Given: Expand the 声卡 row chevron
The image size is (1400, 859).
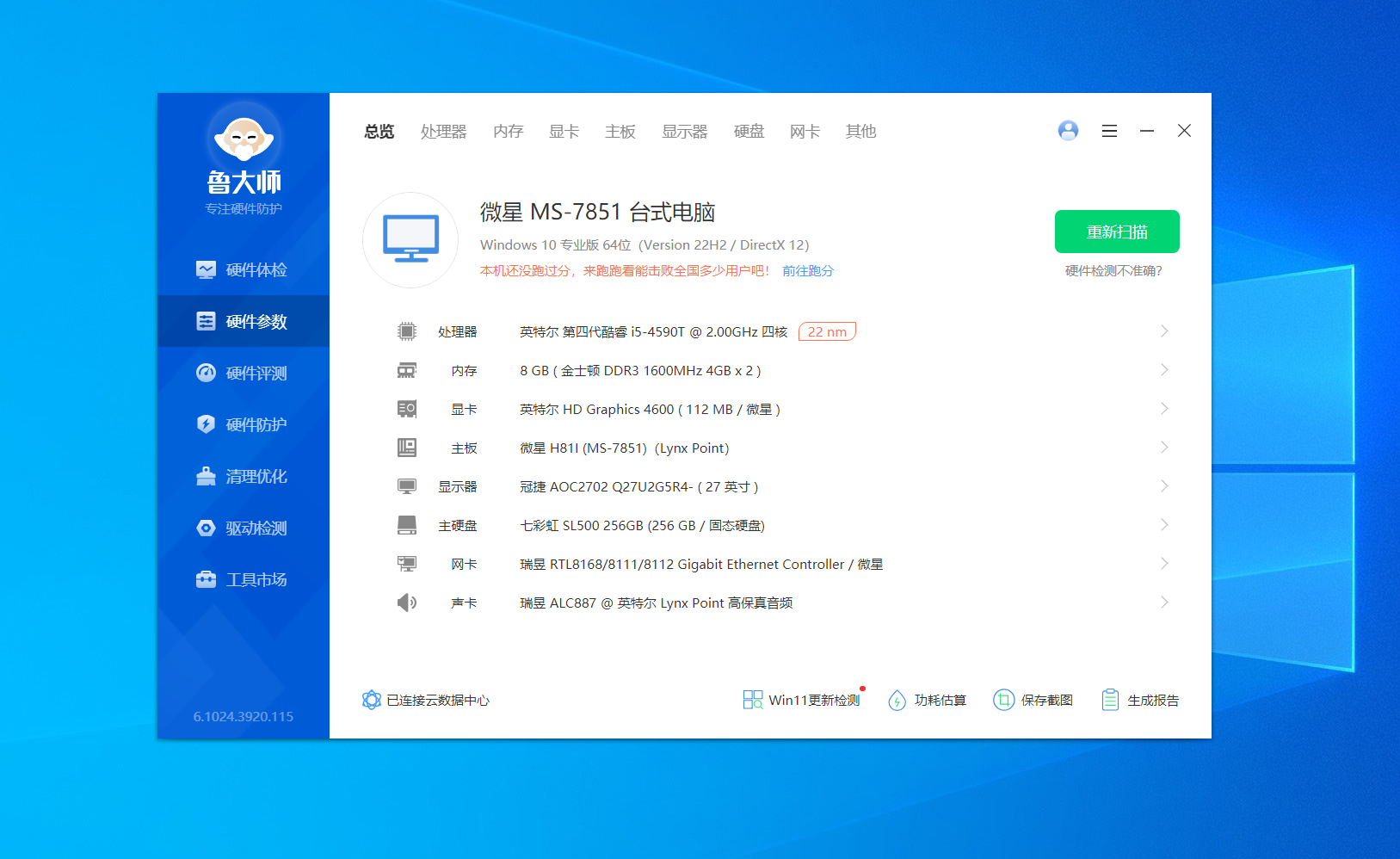Looking at the screenshot, I should coord(1164,603).
